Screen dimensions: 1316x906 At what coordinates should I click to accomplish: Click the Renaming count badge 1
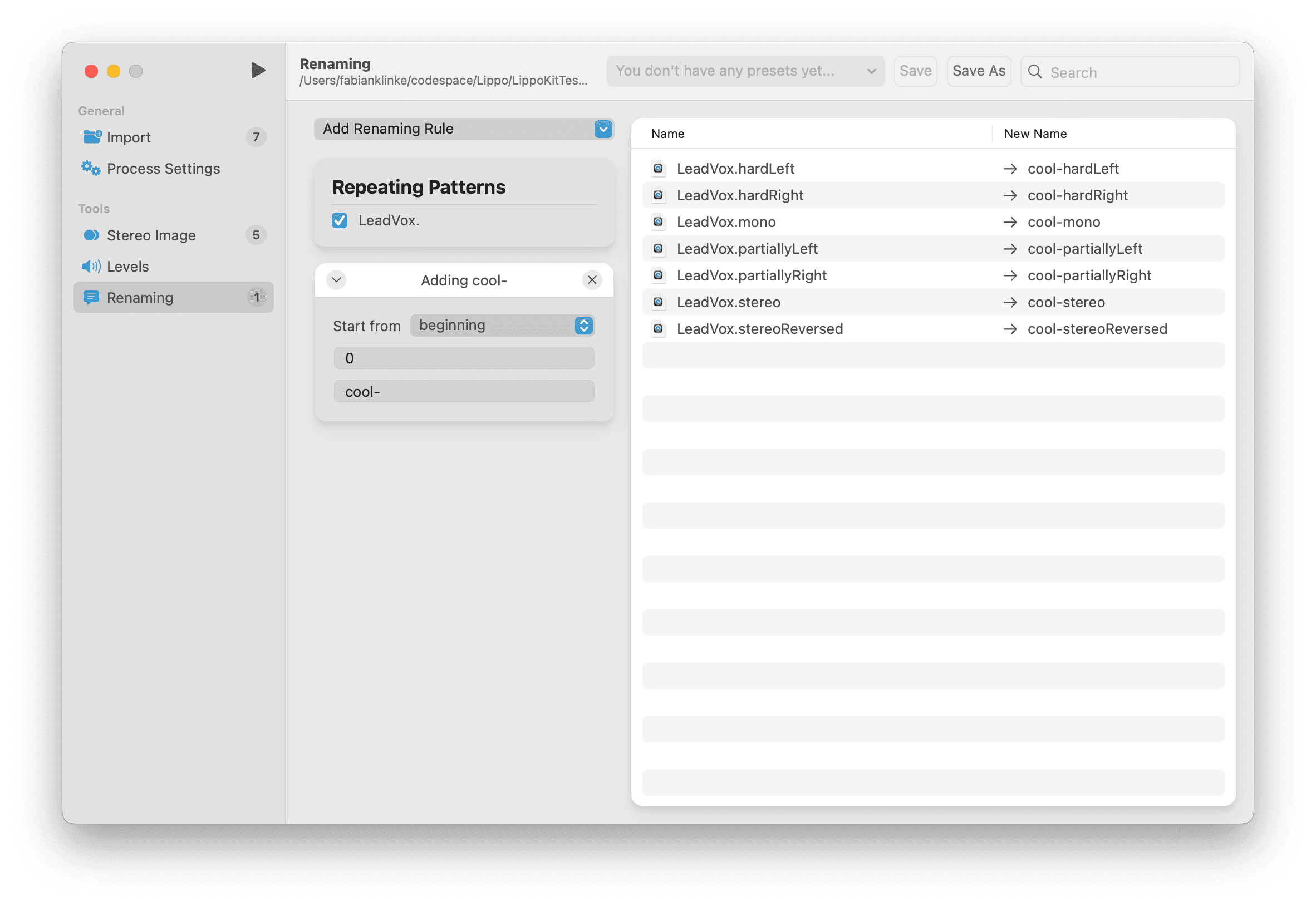(x=257, y=298)
